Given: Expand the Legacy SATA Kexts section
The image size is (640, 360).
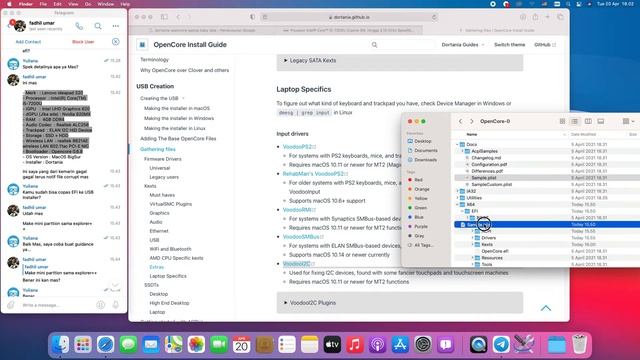Looking at the screenshot, I should [400, 60].
